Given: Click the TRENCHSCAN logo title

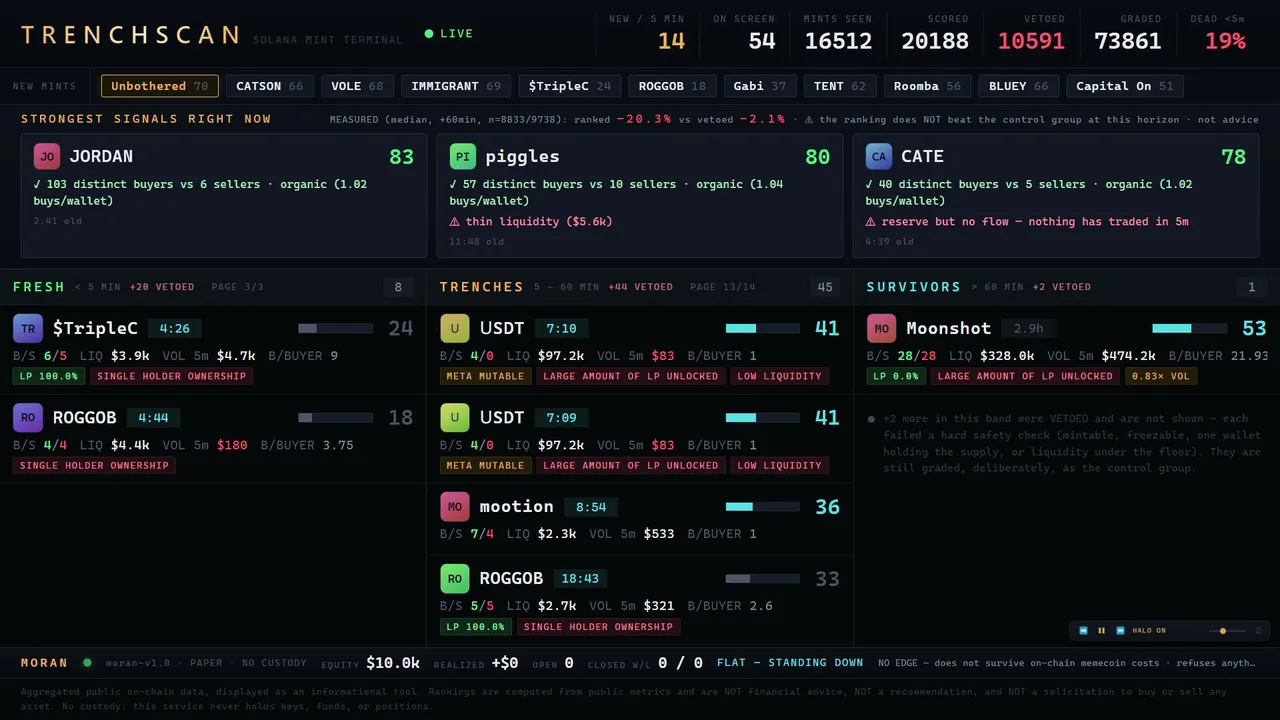Looking at the screenshot, I should coord(130,35).
